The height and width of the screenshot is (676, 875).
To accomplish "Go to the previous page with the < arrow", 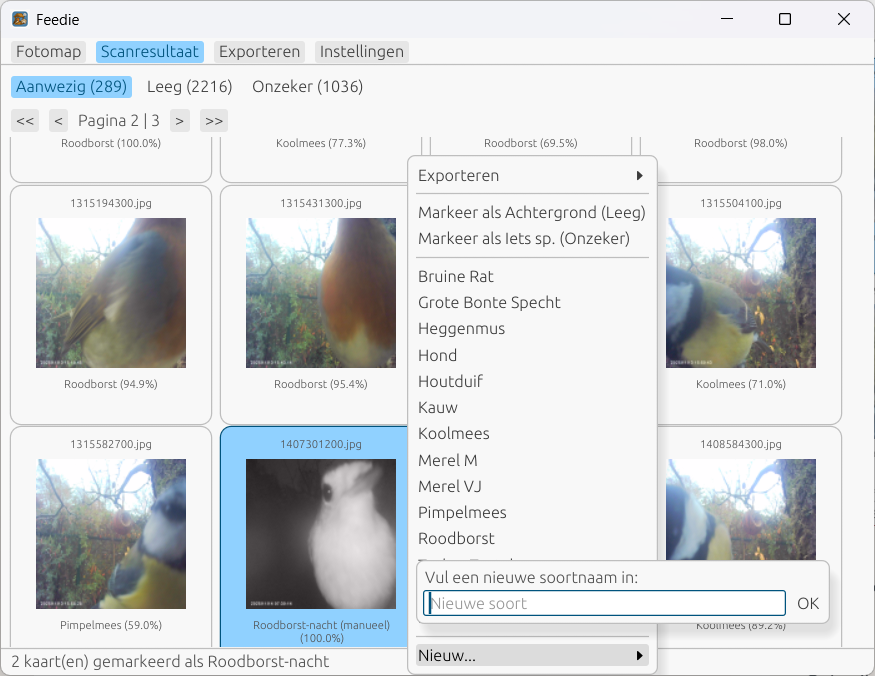I will pyautogui.click(x=57, y=120).
